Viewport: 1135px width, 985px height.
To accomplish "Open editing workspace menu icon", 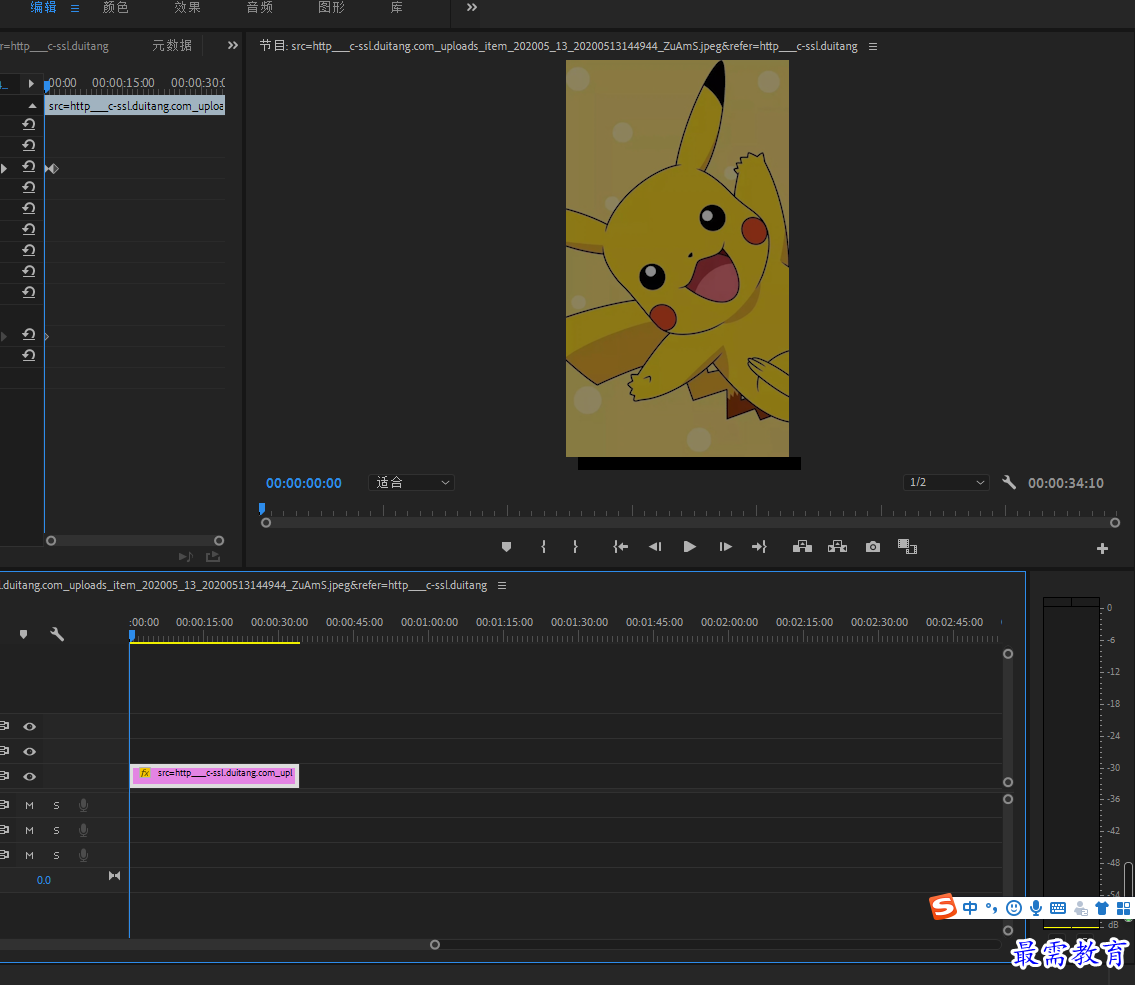I will coord(75,8).
